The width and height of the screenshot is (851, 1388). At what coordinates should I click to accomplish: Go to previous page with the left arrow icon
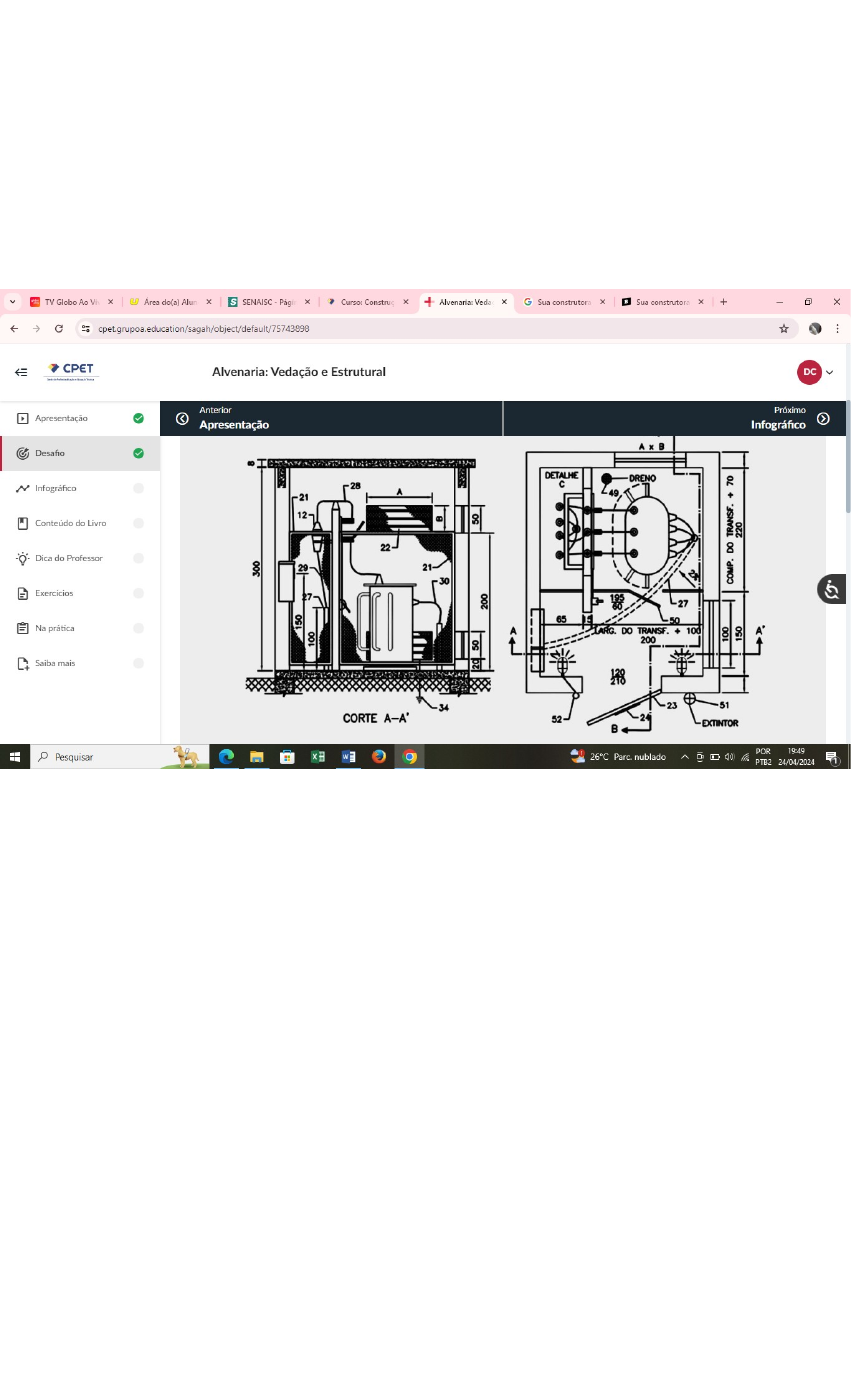point(182,418)
